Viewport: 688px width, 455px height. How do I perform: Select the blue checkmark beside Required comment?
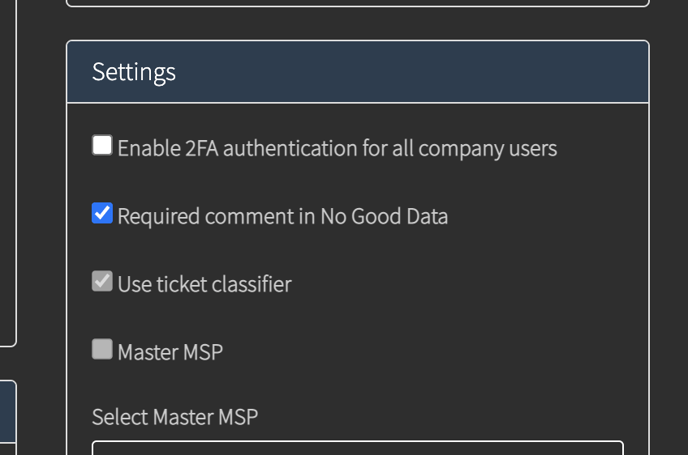coord(102,213)
